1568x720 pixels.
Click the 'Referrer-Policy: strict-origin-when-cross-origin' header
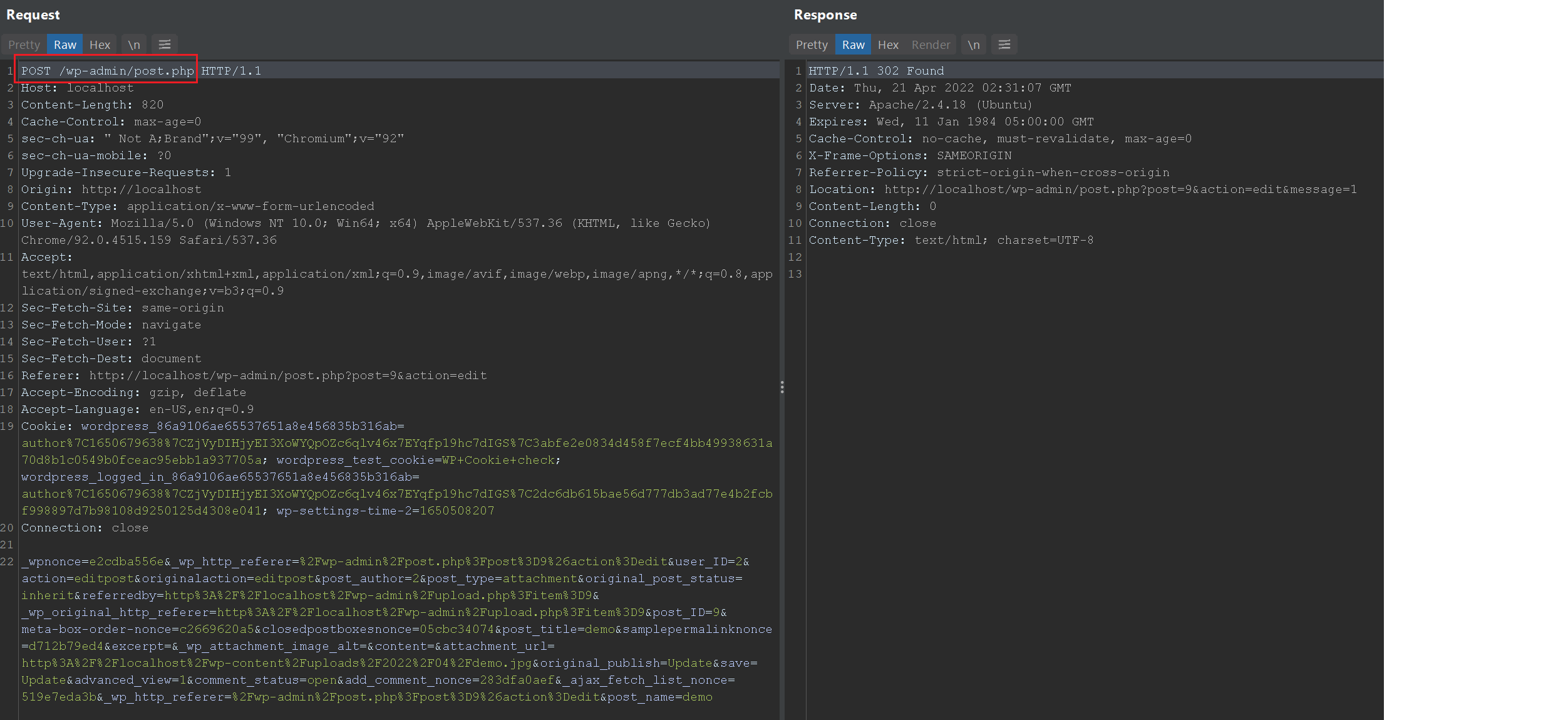click(989, 172)
